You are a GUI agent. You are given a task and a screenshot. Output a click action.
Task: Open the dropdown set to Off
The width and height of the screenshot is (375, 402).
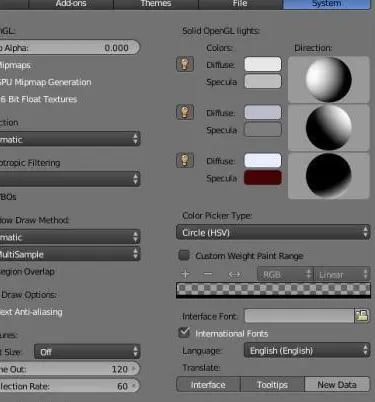(x=87, y=352)
